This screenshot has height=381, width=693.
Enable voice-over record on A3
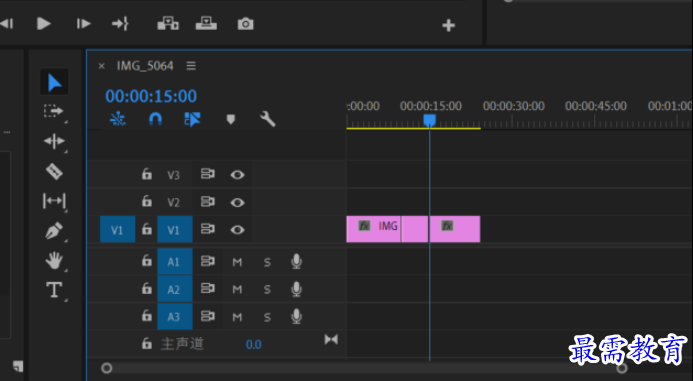coord(296,316)
